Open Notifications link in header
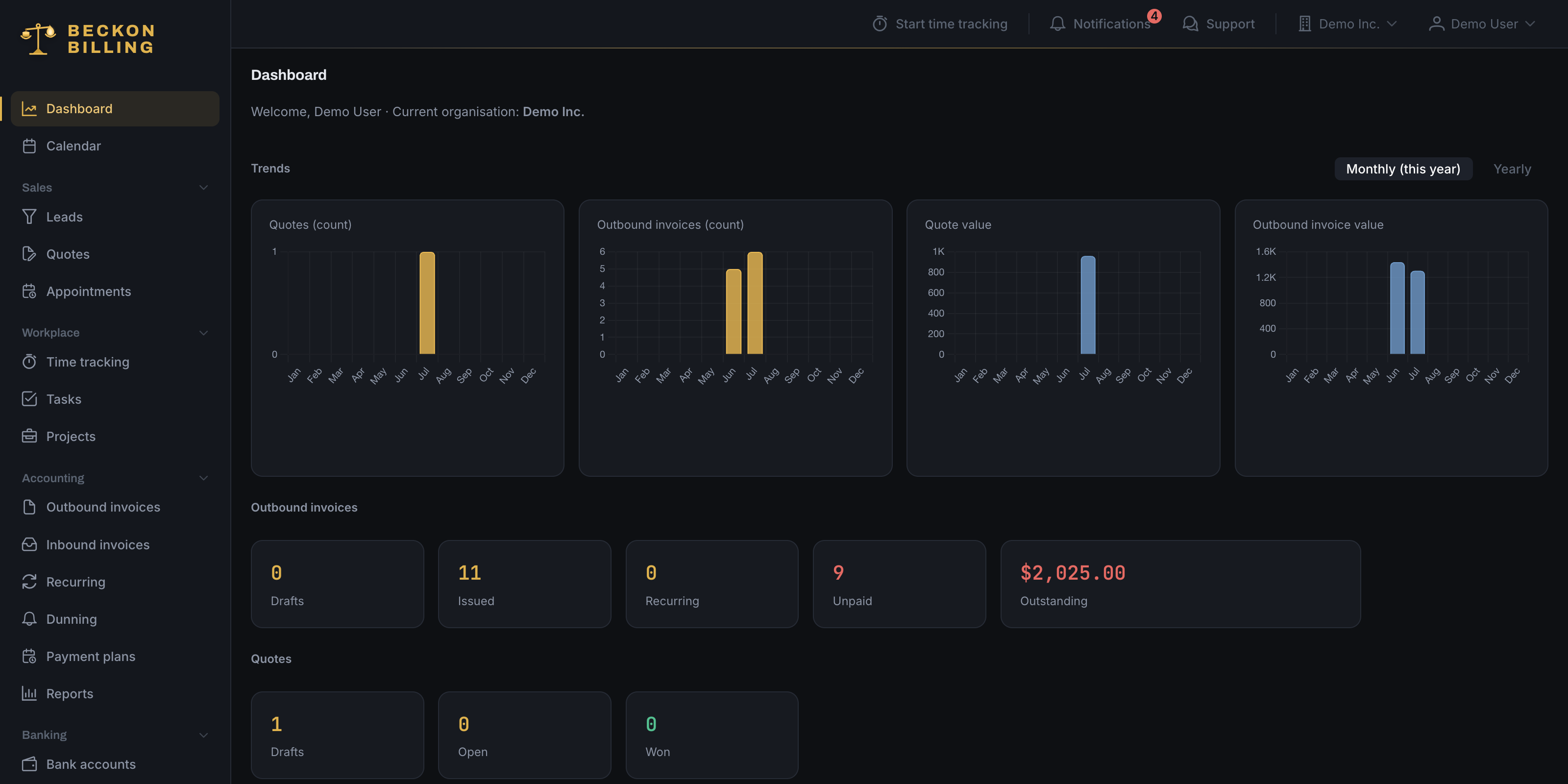The image size is (1568, 784). pos(1101,24)
